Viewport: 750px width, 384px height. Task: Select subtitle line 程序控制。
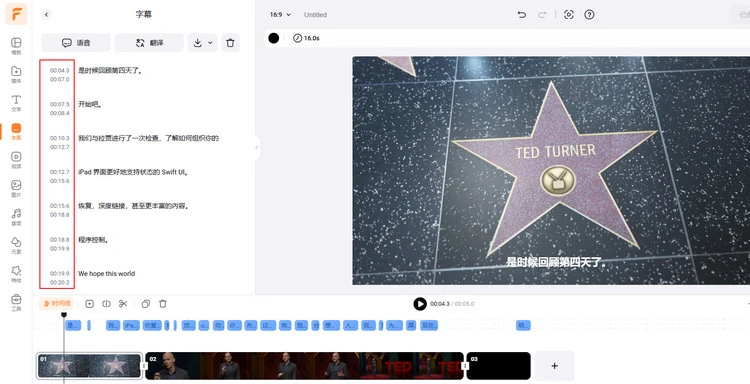94,240
